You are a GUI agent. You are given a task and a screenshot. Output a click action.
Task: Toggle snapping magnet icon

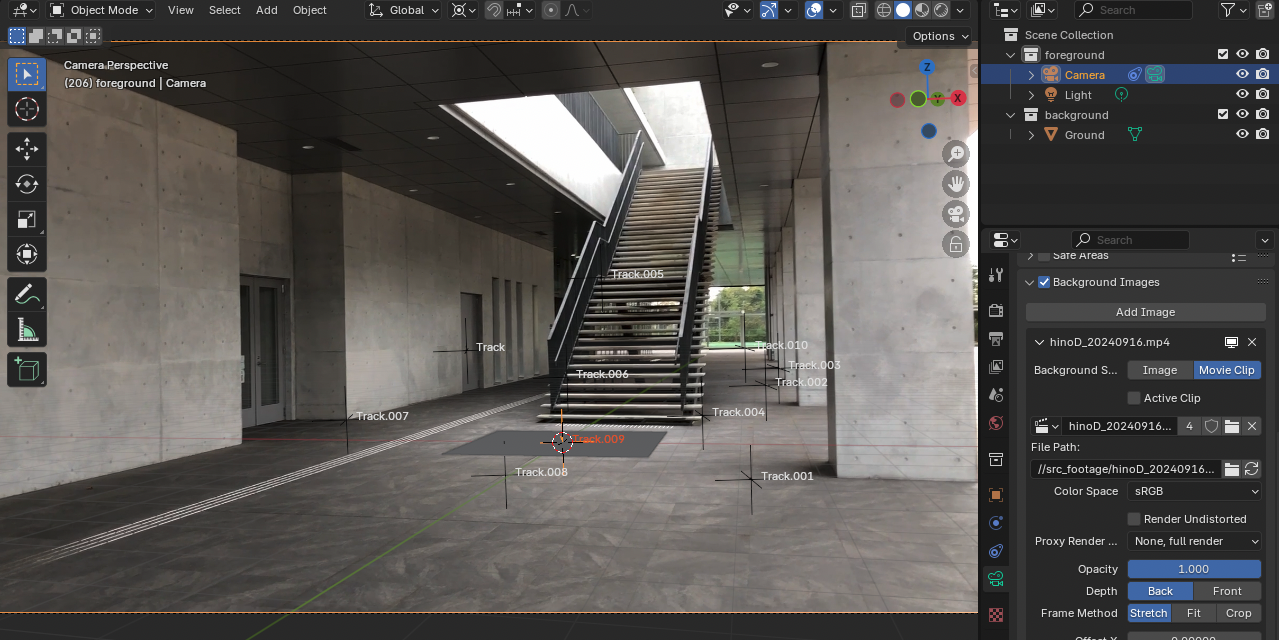[x=494, y=10]
